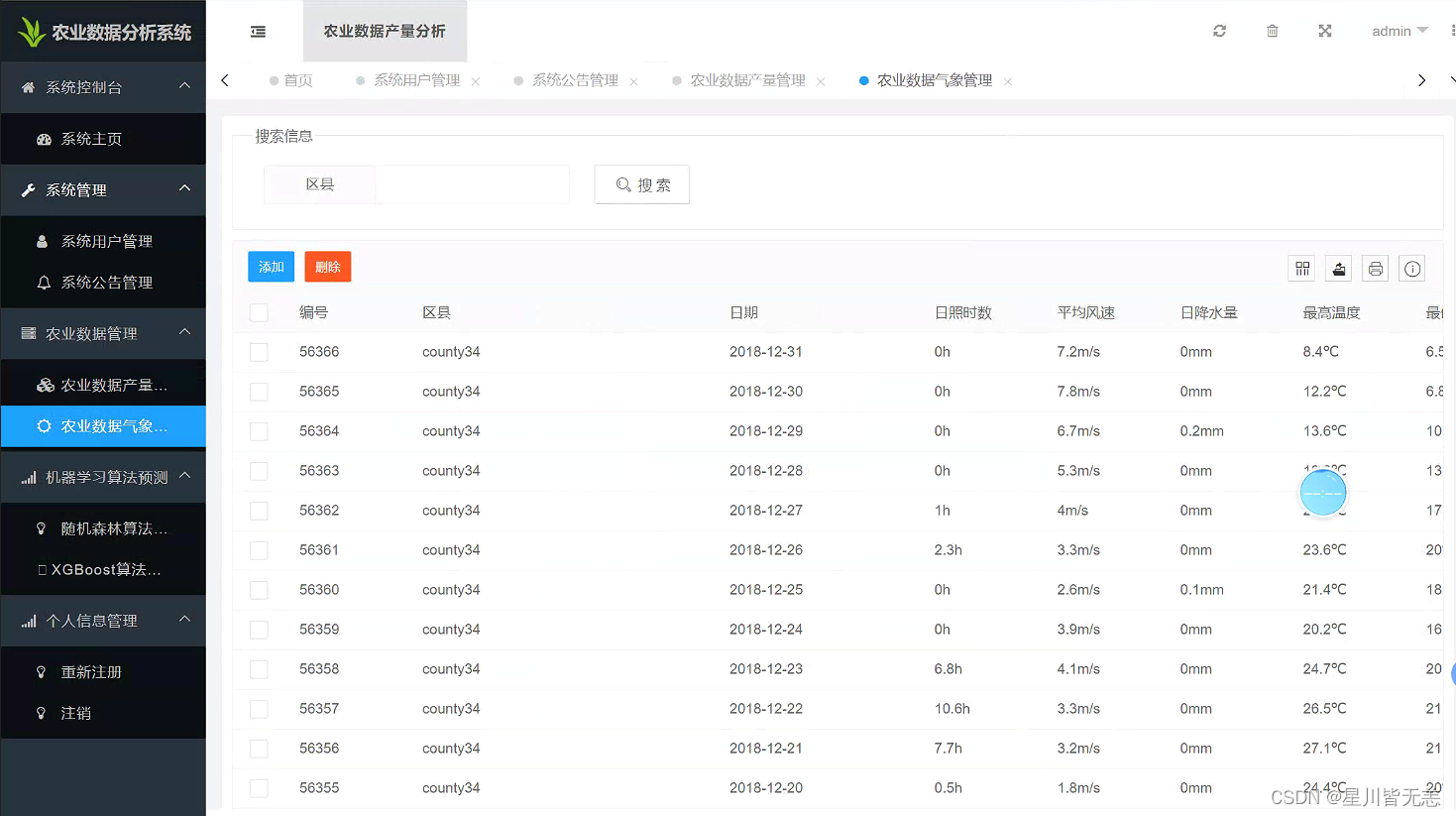Click the 最高温度 column header
This screenshot has width=1456, height=816.
tap(1331, 312)
